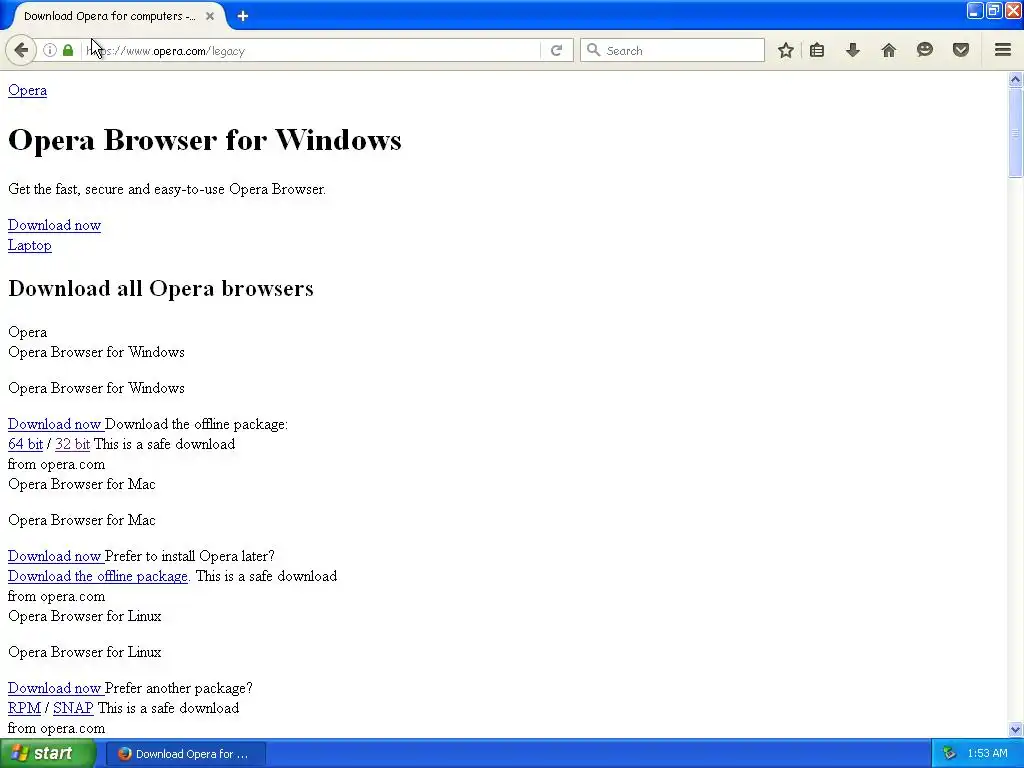Click Download now before 'Prefer another package?'

coord(56,688)
